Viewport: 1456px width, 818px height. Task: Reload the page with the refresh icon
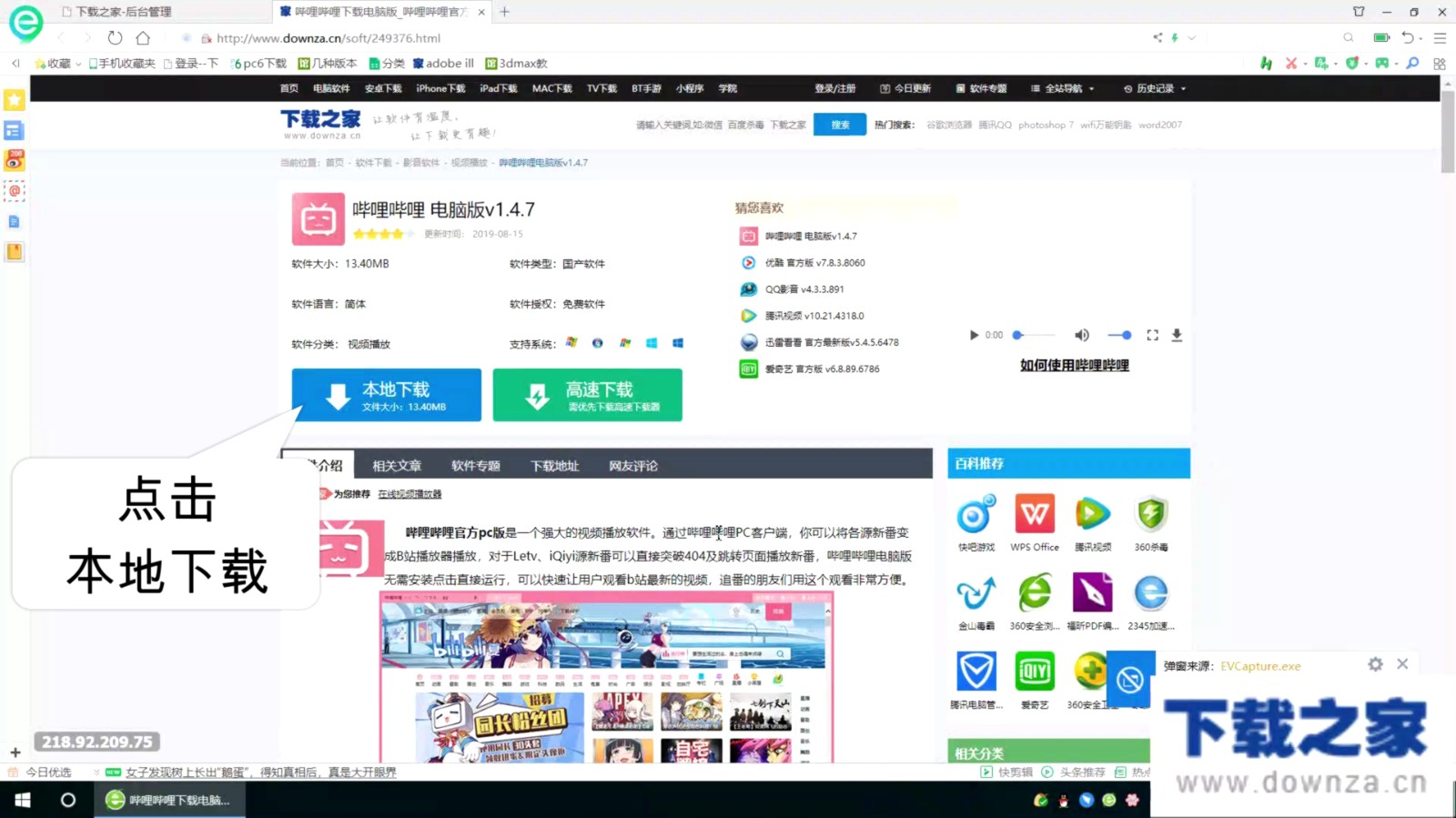115,38
